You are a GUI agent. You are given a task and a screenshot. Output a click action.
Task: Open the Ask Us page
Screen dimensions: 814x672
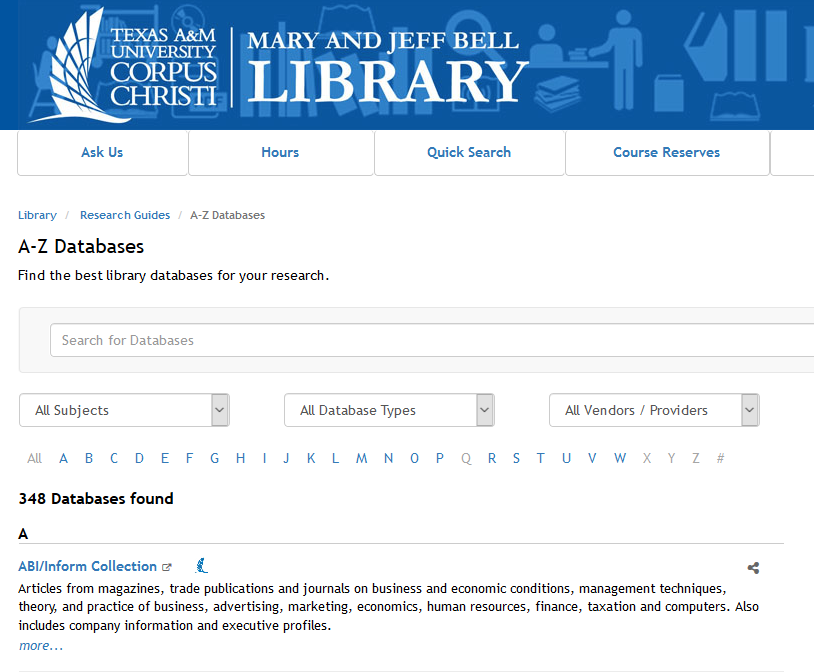coord(101,152)
